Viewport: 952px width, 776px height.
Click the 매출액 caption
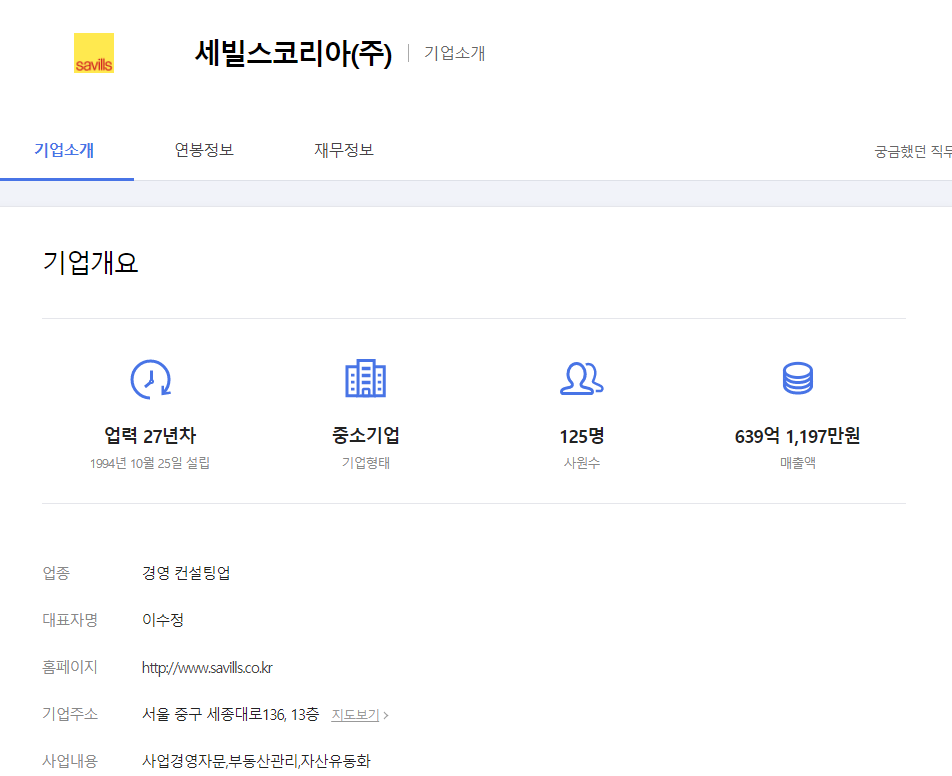tap(798, 463)
